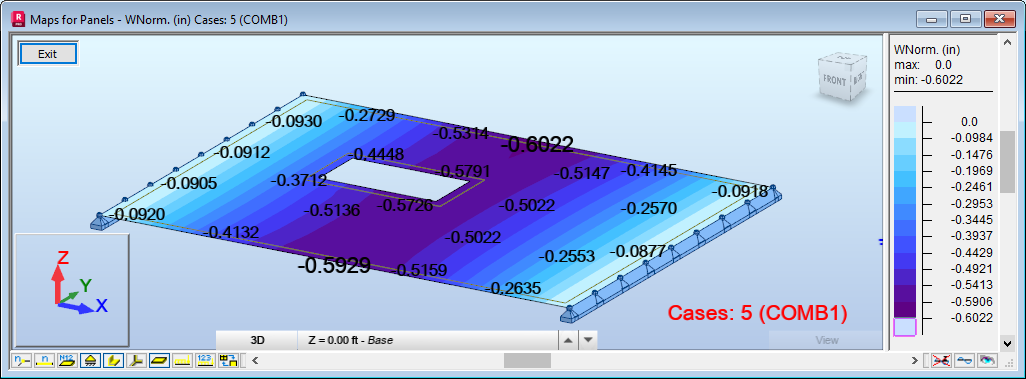Click the topmost 0.0 legend color swatch
The image size is (1026, 379).
pyautogui.click(x=904, y=114)
